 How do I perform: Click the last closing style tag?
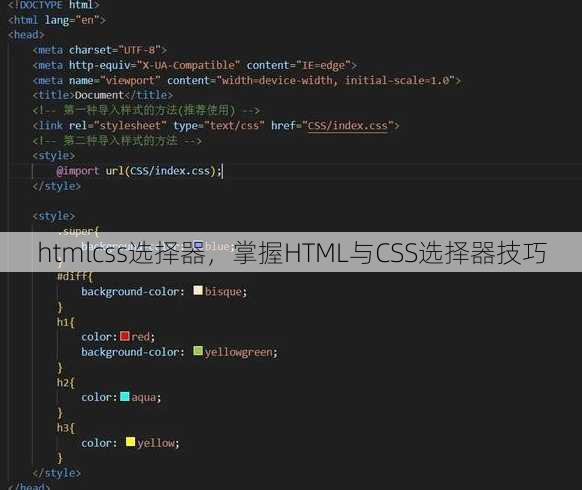56,473
